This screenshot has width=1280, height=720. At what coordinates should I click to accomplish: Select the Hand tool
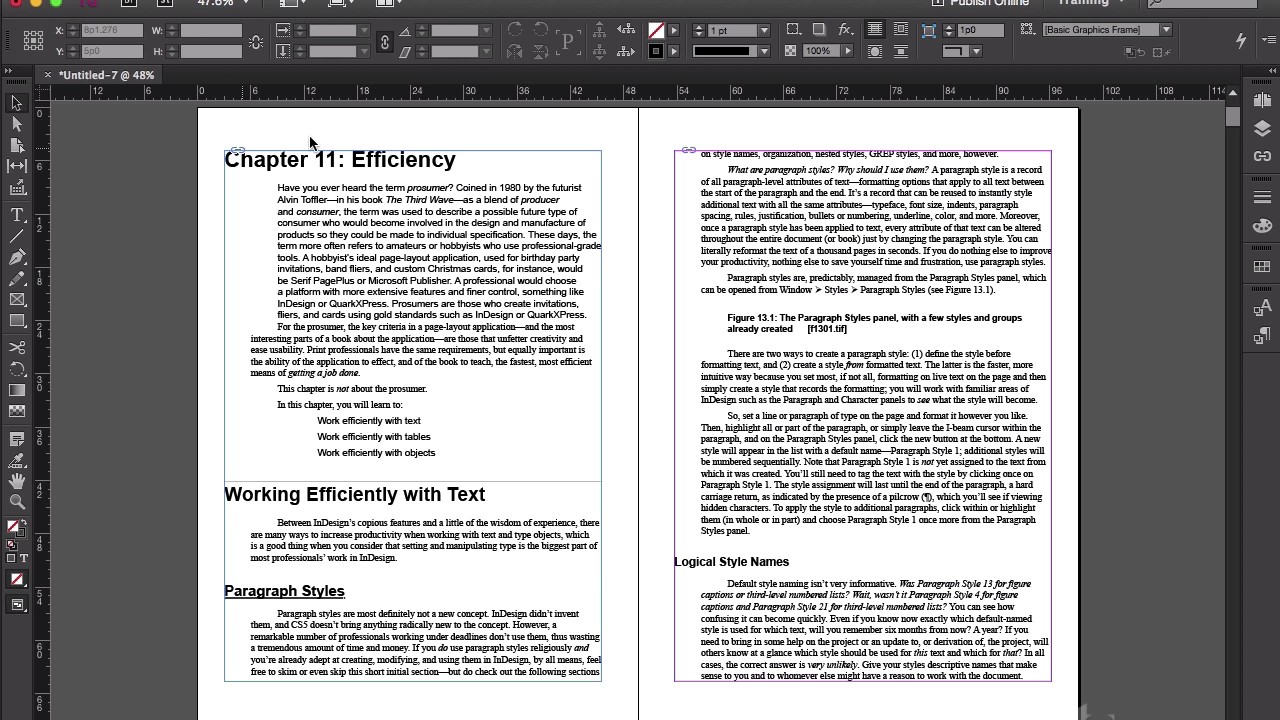click(x=17, y=481)
